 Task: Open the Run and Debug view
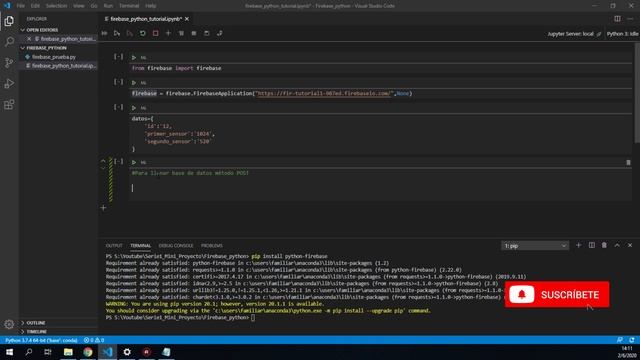pyautogui.click(x=9, y=83)
